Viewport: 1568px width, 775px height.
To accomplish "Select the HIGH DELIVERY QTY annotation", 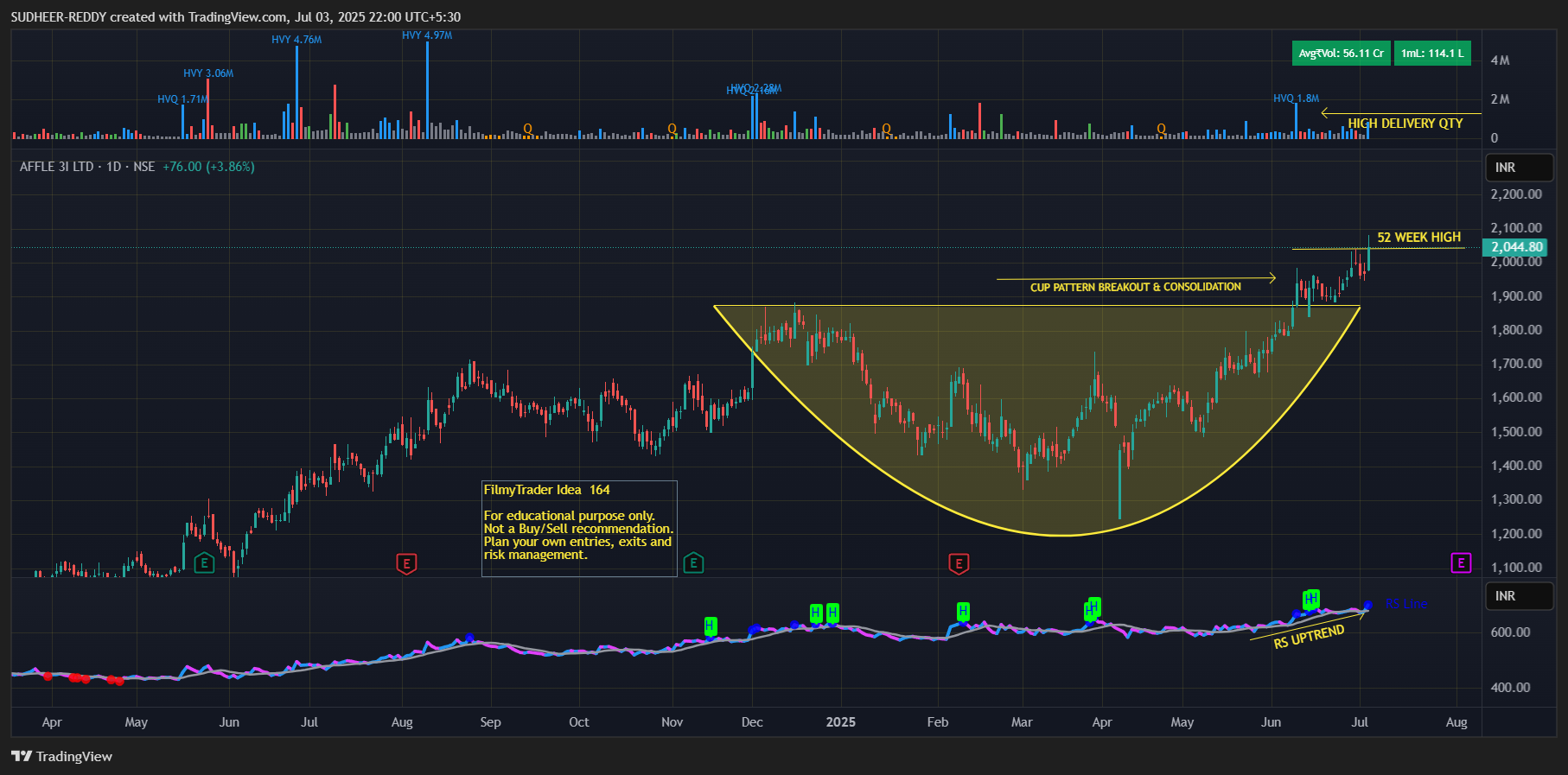I will point(1405,124).
